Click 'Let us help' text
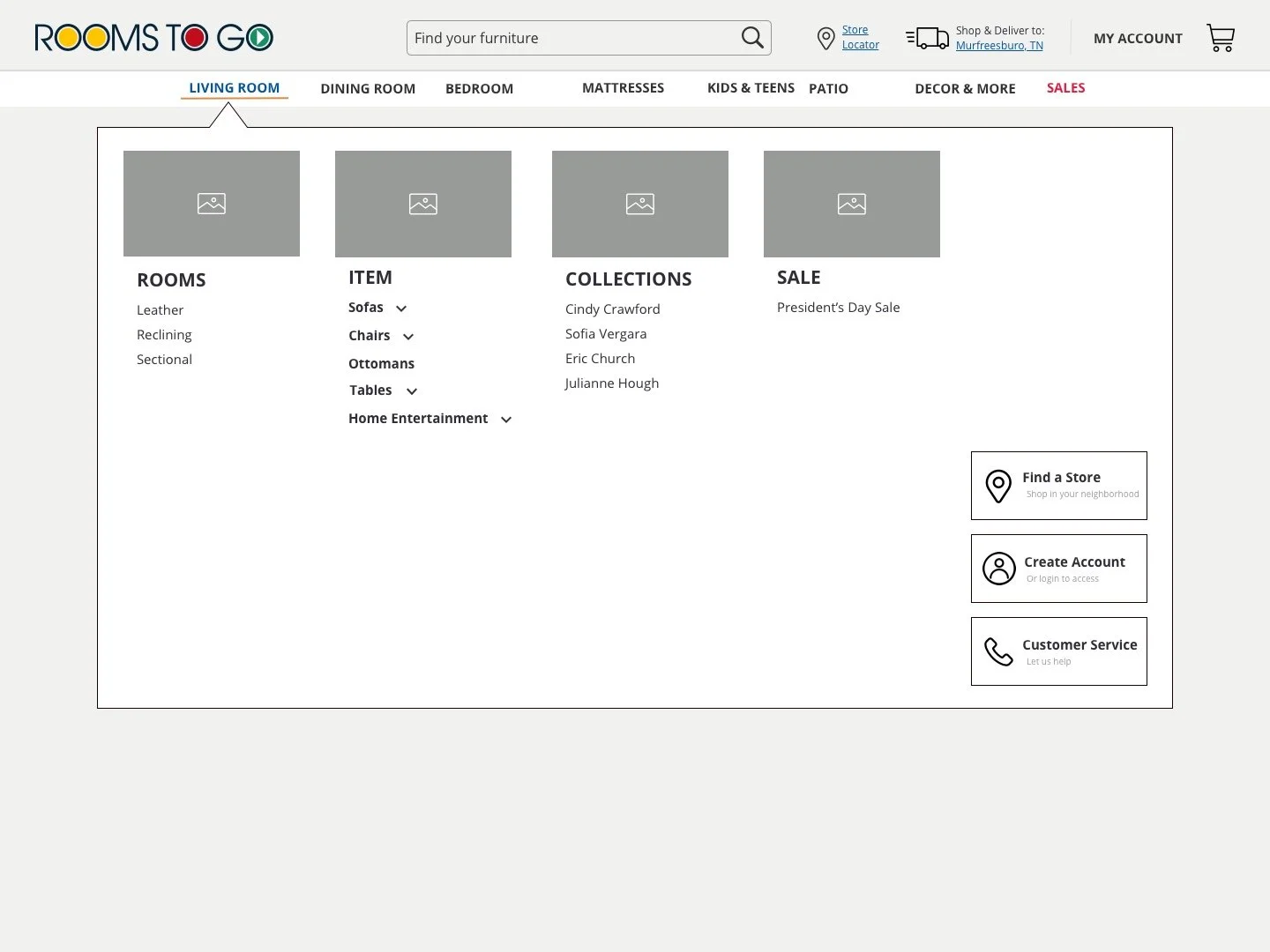 [x=1049, y=662]
